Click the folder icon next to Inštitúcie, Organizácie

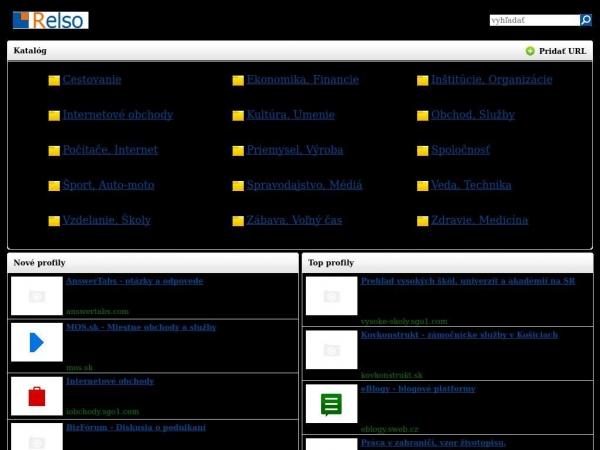[x=422, y=80]
